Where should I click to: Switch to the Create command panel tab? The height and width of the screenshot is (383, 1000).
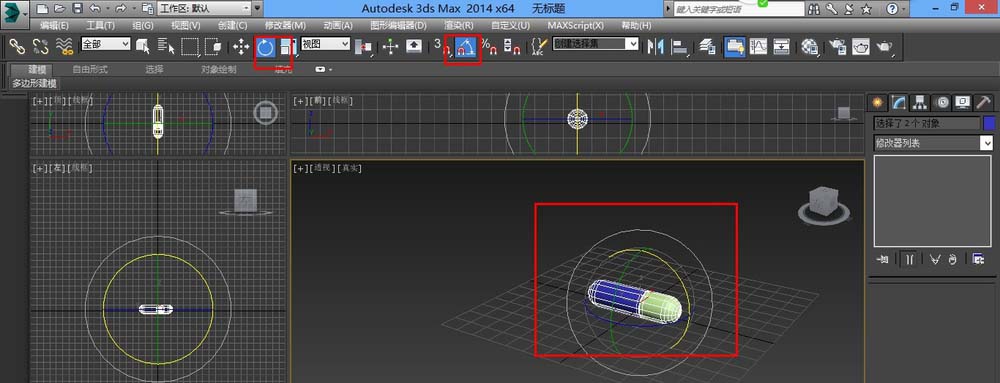(x=878, y=102)
